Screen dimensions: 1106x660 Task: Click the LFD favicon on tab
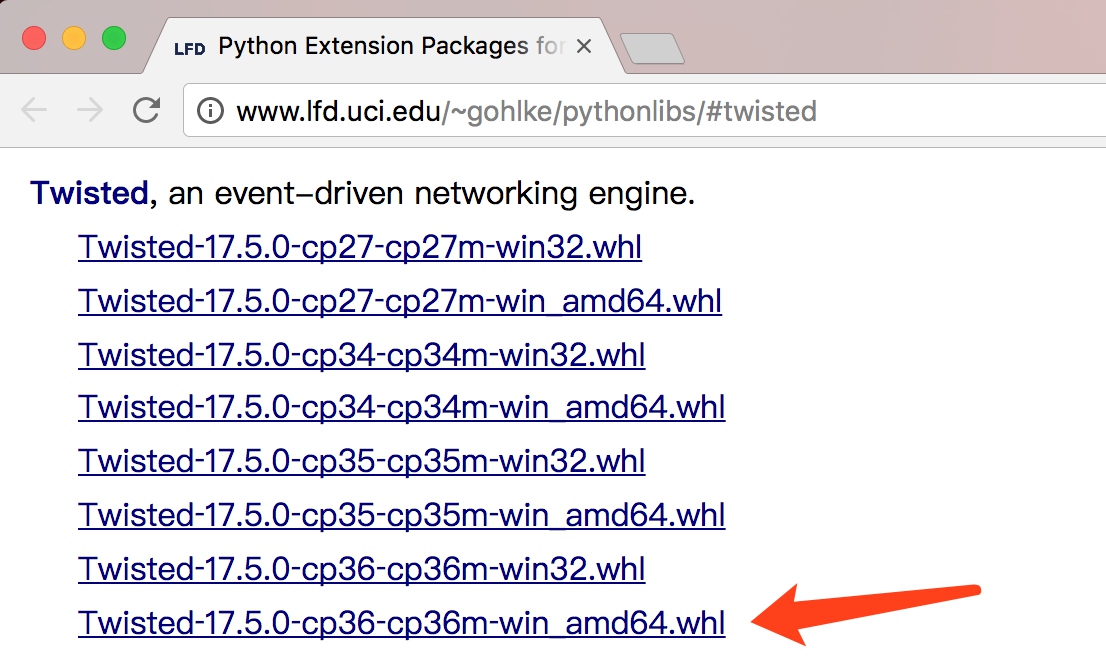tap(190, 48)
